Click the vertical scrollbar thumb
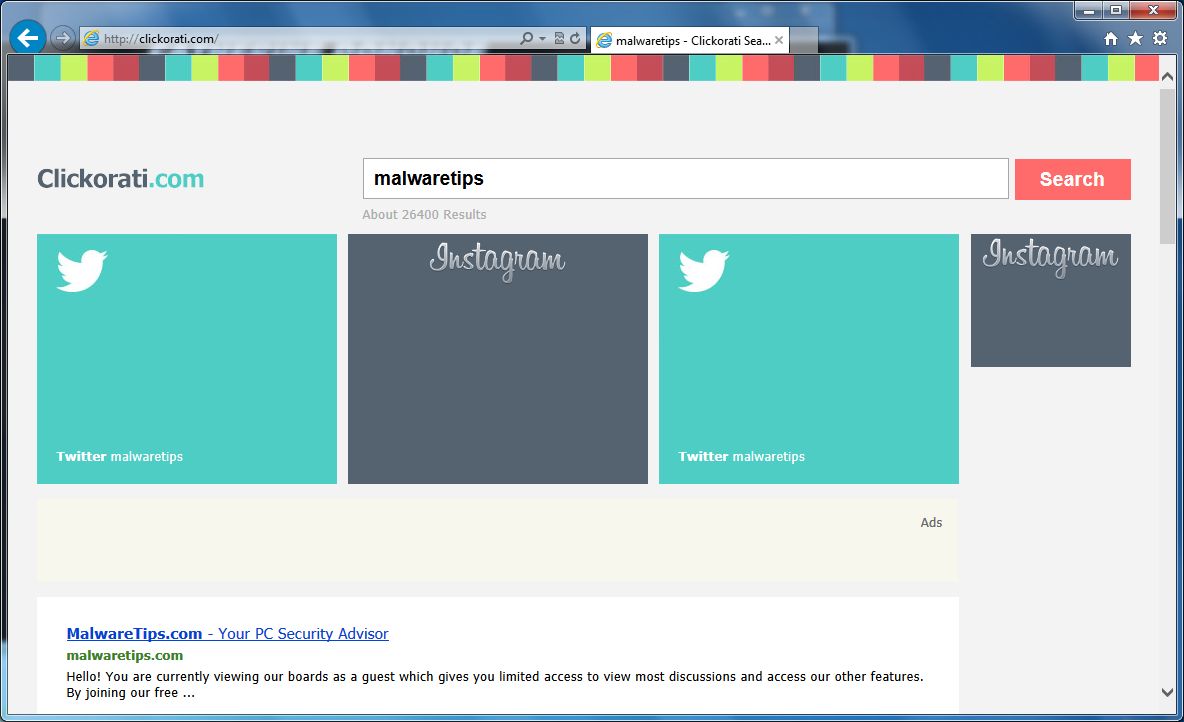1184x722 pixels. point(1167,166)
